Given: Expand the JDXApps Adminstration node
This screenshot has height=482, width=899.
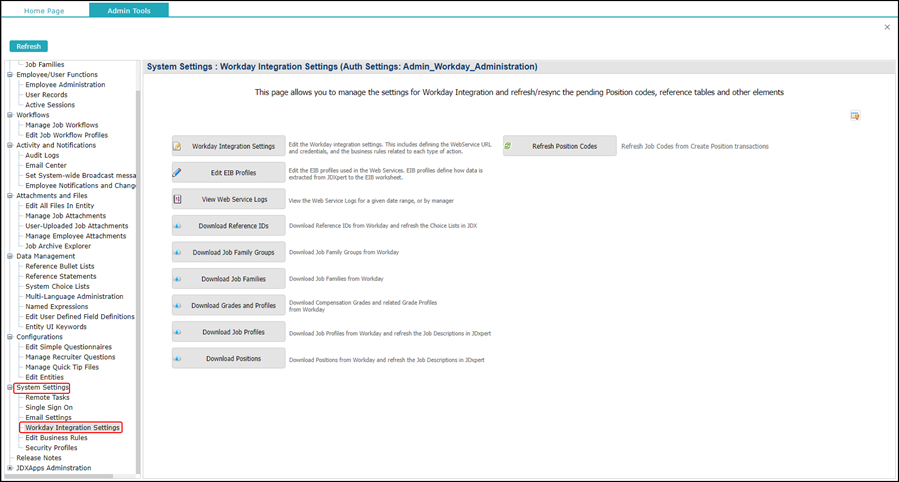Looking at the screenshot, I should click(10, 468).
